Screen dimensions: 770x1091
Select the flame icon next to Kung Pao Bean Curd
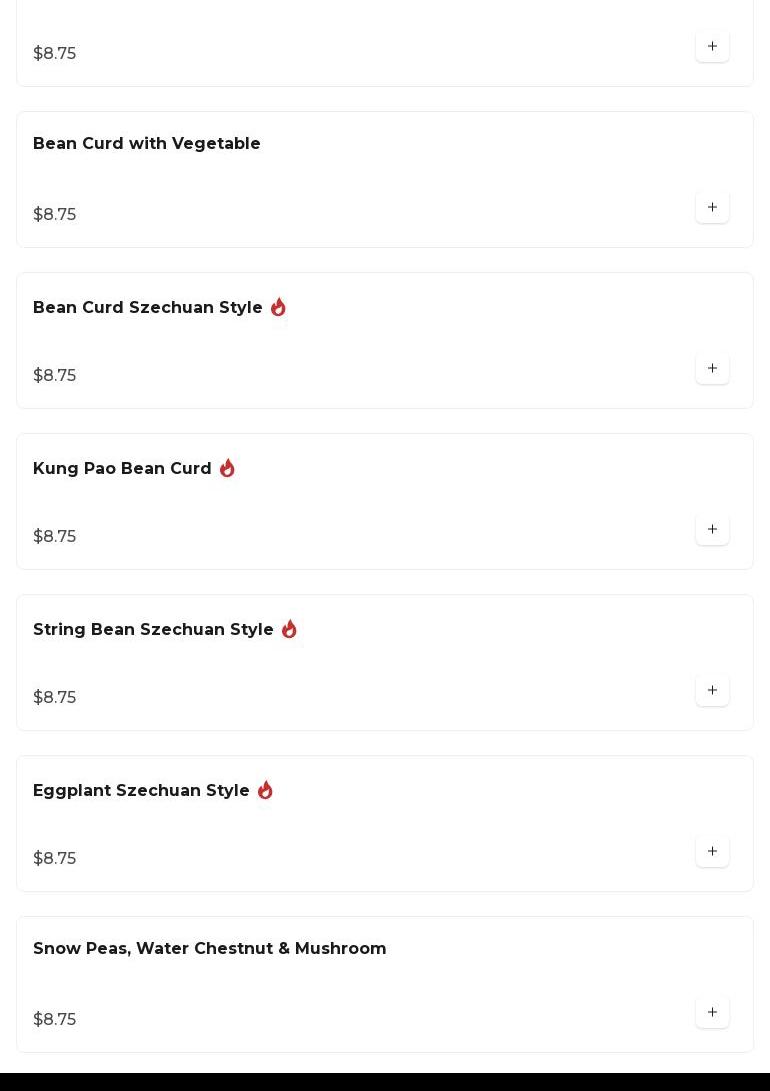click(227, 468)
